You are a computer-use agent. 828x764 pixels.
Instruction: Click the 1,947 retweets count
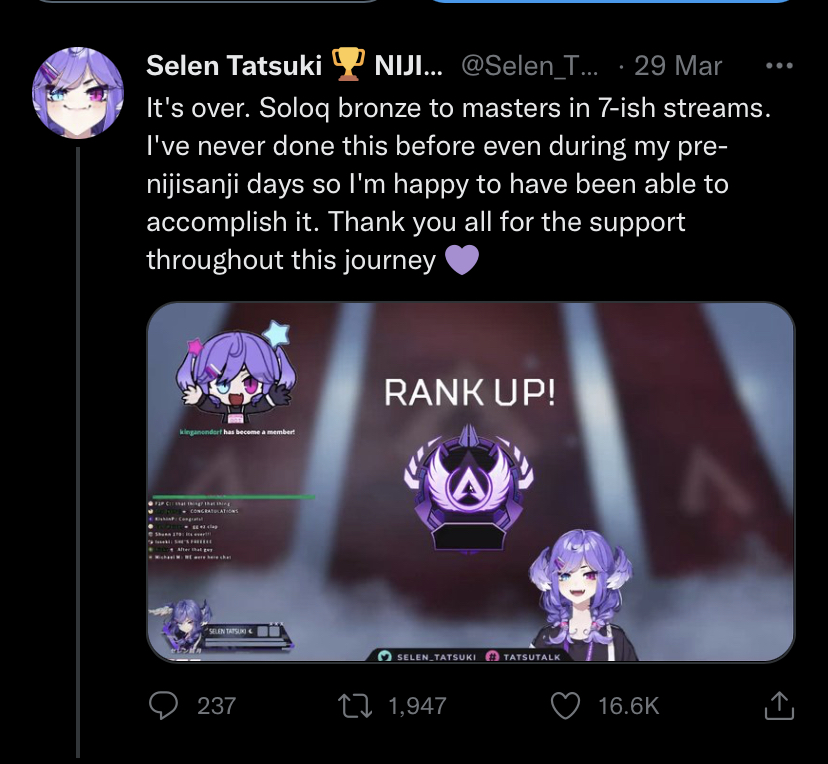(x=418, y=706)
